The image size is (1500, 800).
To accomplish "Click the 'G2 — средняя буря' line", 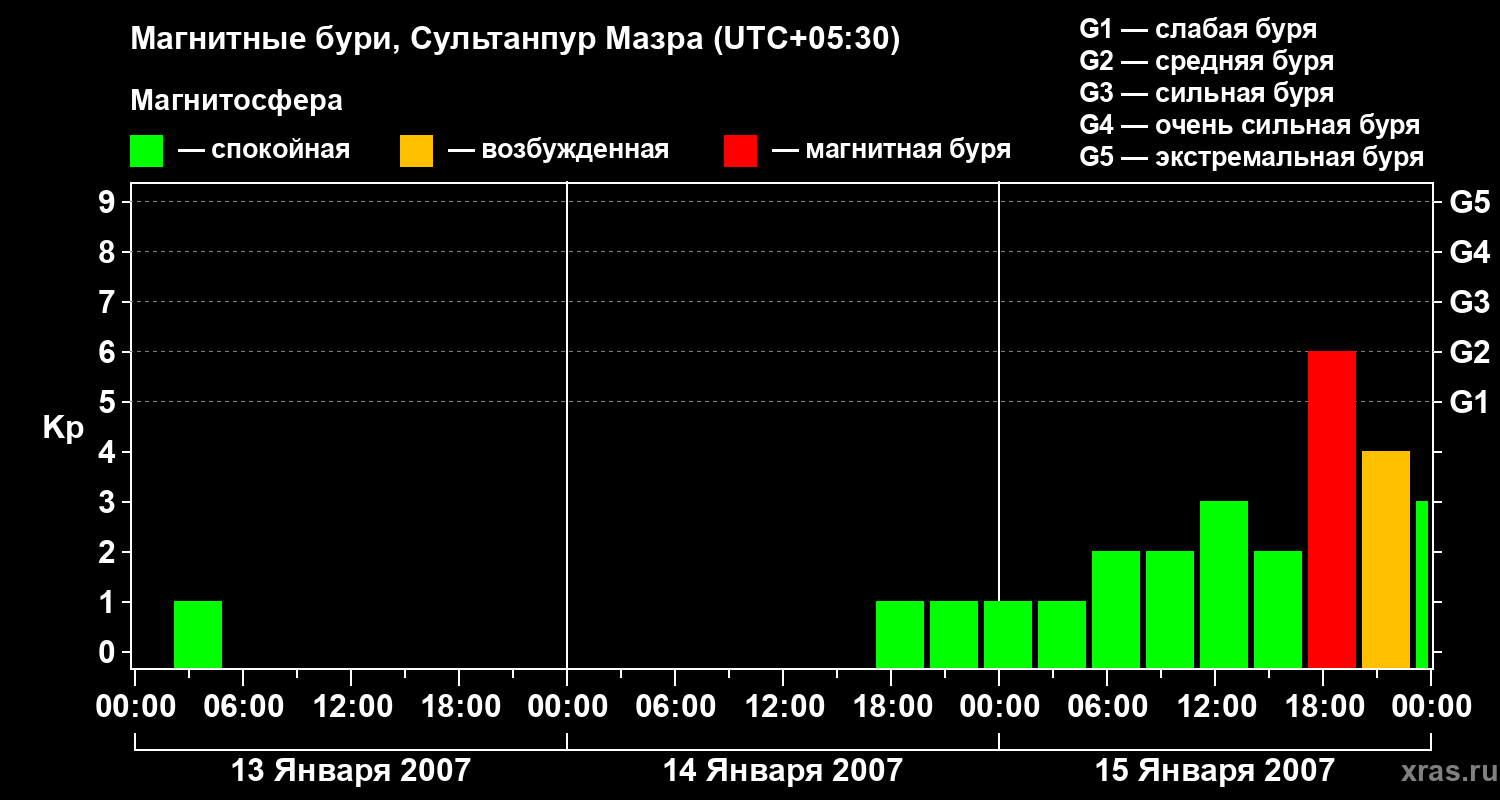I will pos(1206,61).
